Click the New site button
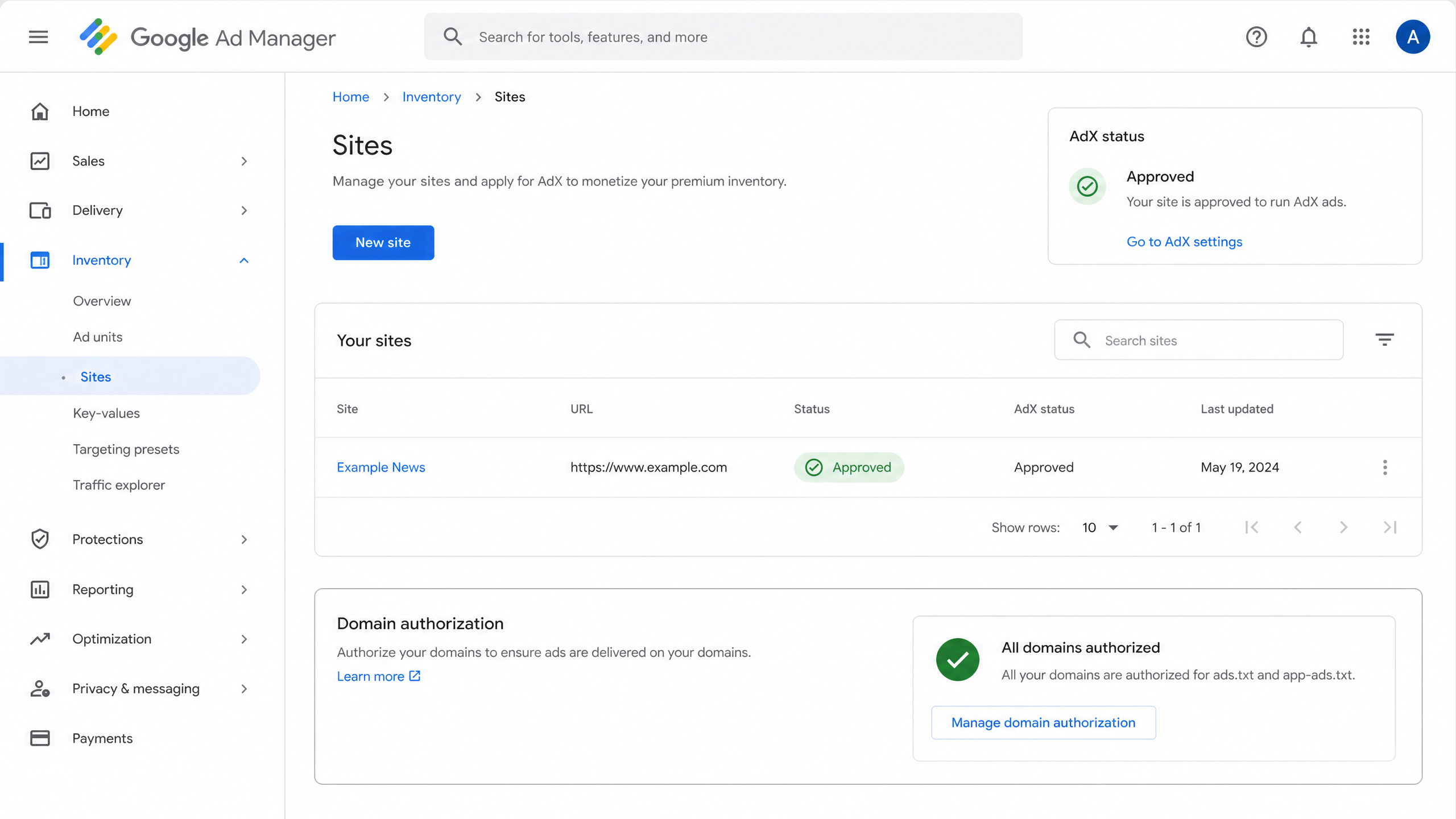 pos(383,243)
